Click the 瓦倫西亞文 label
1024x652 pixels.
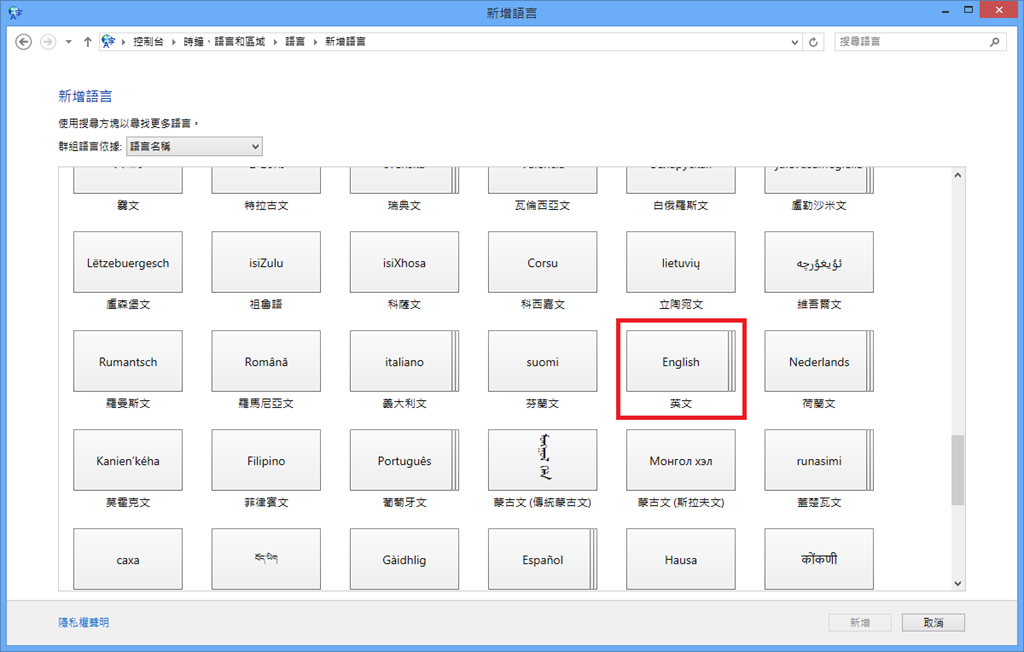point(543,206)
